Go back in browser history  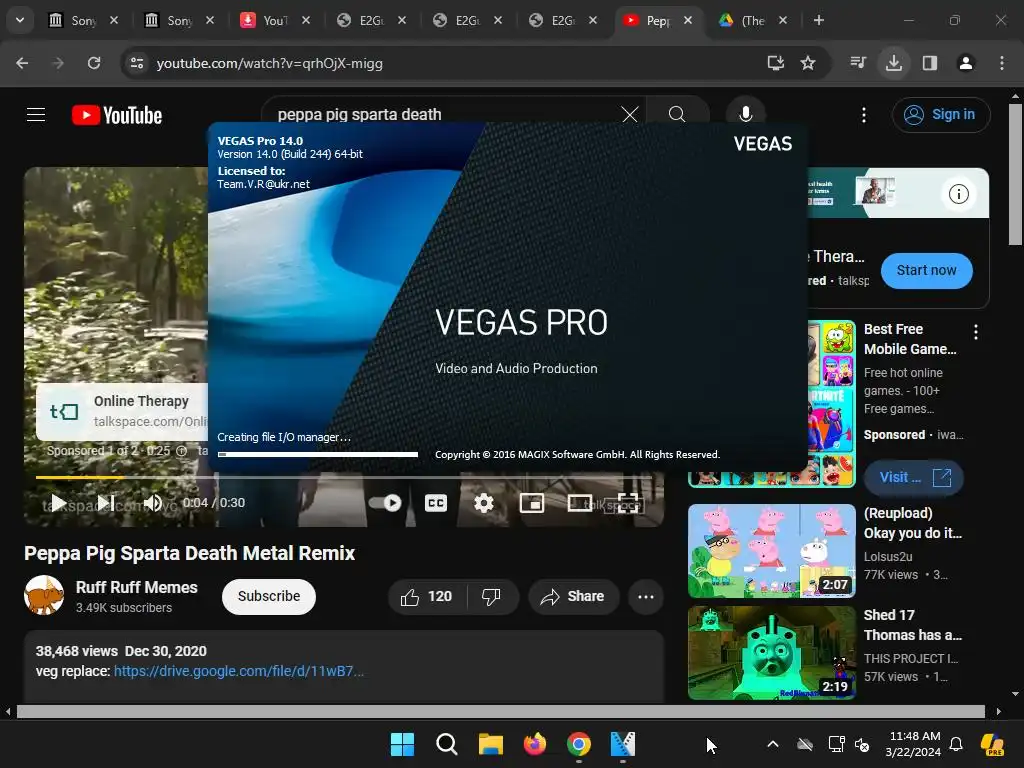(x=22, y=63)
